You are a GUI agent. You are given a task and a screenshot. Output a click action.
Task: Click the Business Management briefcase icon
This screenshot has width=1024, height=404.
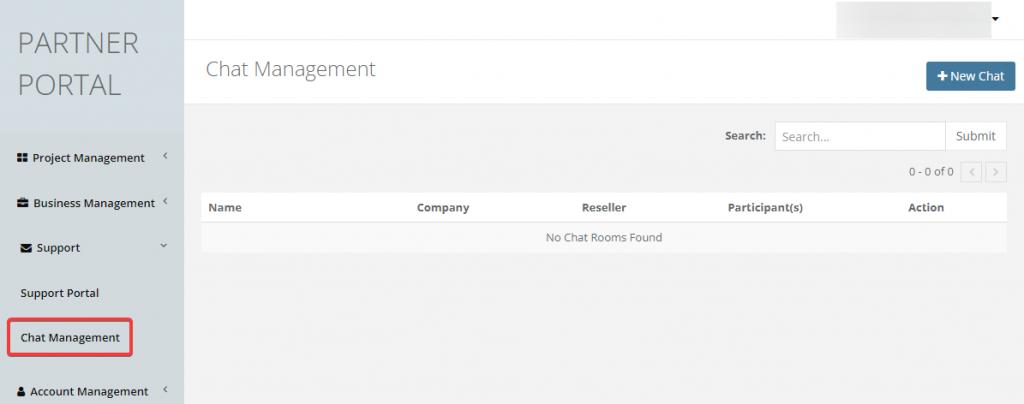[x=22, y=203]
